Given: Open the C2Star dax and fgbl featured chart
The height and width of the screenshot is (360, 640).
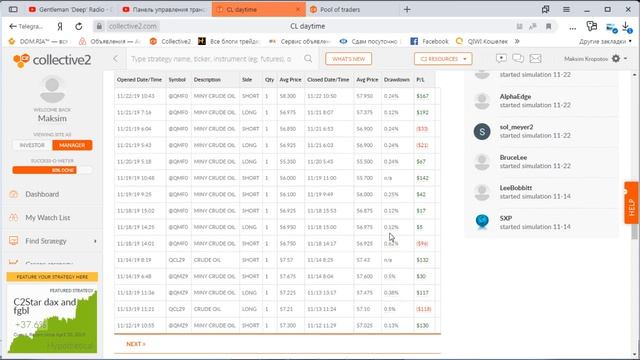Looking at the screenshot, I should 52,319.
